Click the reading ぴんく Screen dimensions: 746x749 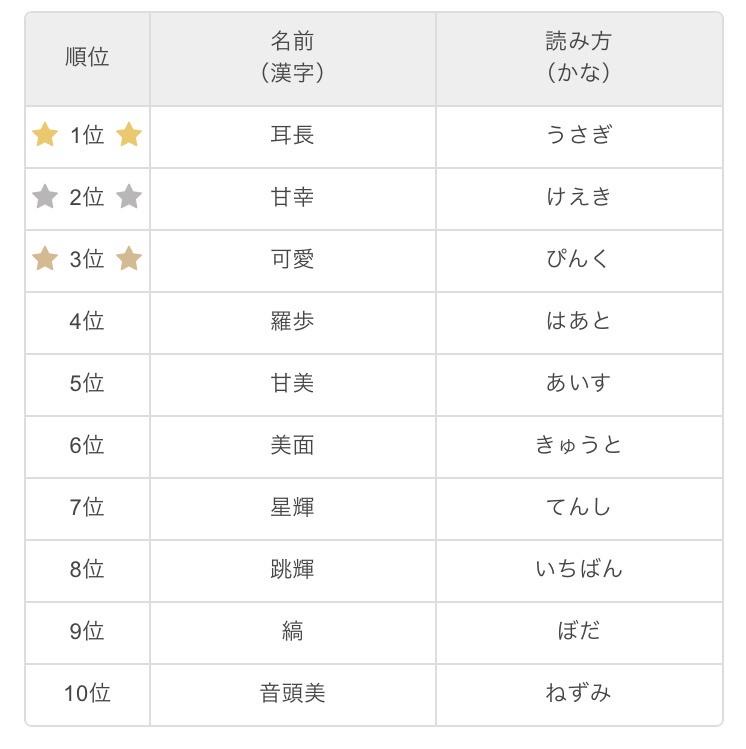(x=577, y=258)
